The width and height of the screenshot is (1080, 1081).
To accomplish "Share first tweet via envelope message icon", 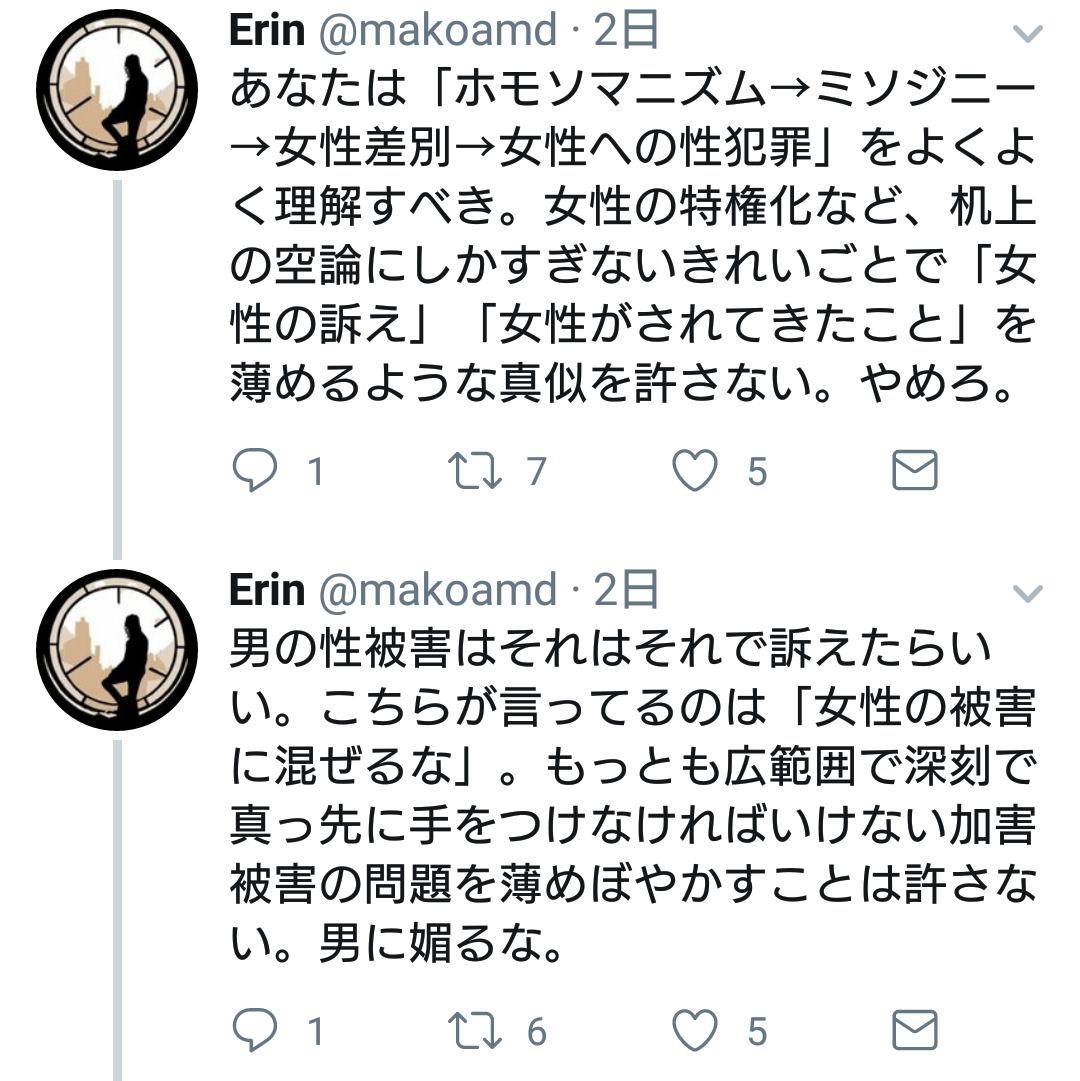I will pyautogui.click(x=915, y=470).
